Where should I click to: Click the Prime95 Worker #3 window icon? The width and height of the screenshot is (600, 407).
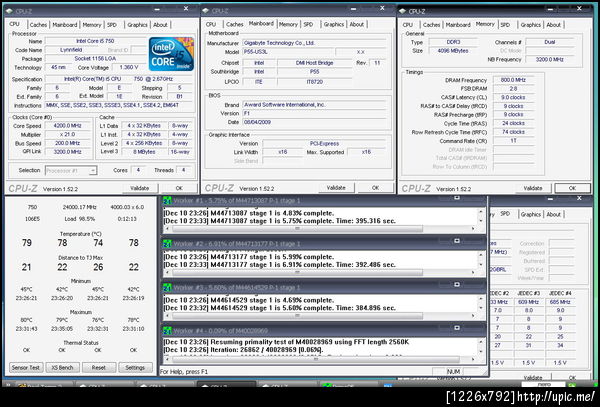coord(167,287)
